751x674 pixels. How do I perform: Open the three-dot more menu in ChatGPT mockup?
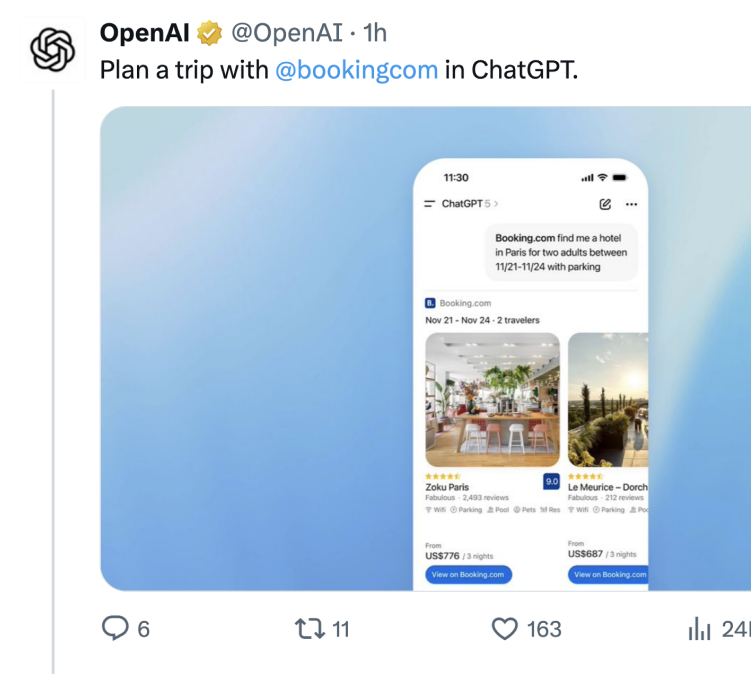[x=630, y=204]
